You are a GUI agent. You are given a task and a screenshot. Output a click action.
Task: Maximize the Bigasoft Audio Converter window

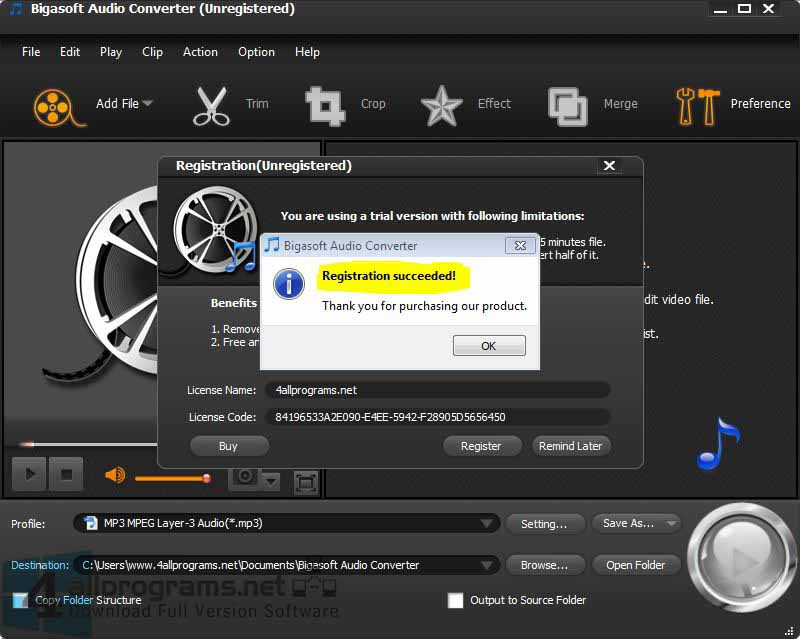[x=744, y=9]
